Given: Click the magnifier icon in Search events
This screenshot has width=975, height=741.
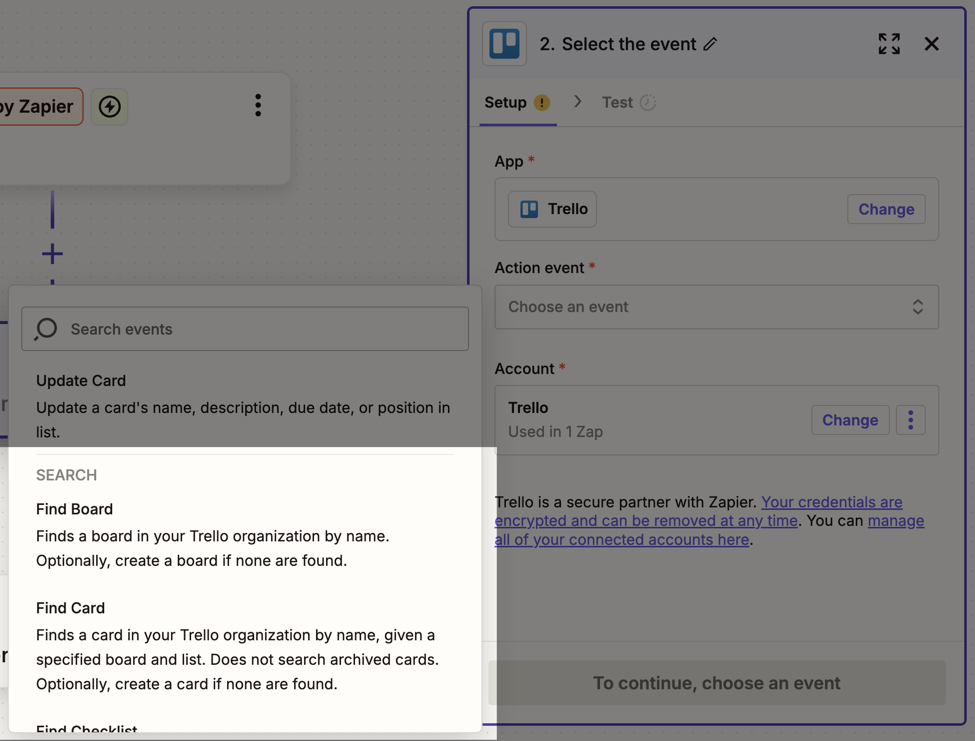Looking at the screenshot, I should pos(45,329).
